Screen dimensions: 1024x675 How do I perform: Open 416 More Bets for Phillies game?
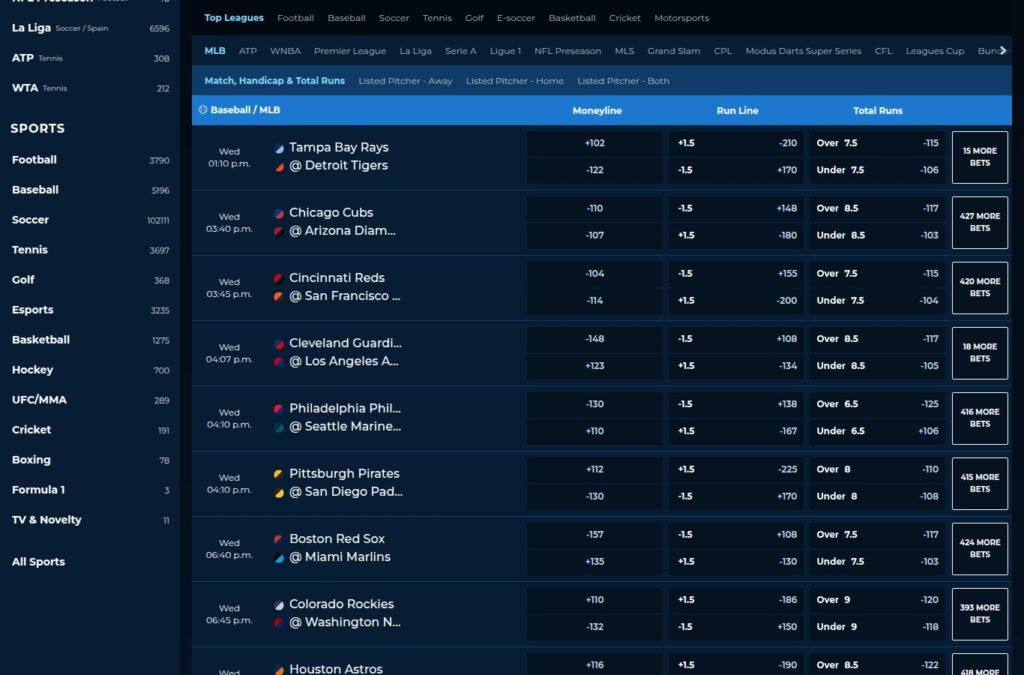[979, 418]
